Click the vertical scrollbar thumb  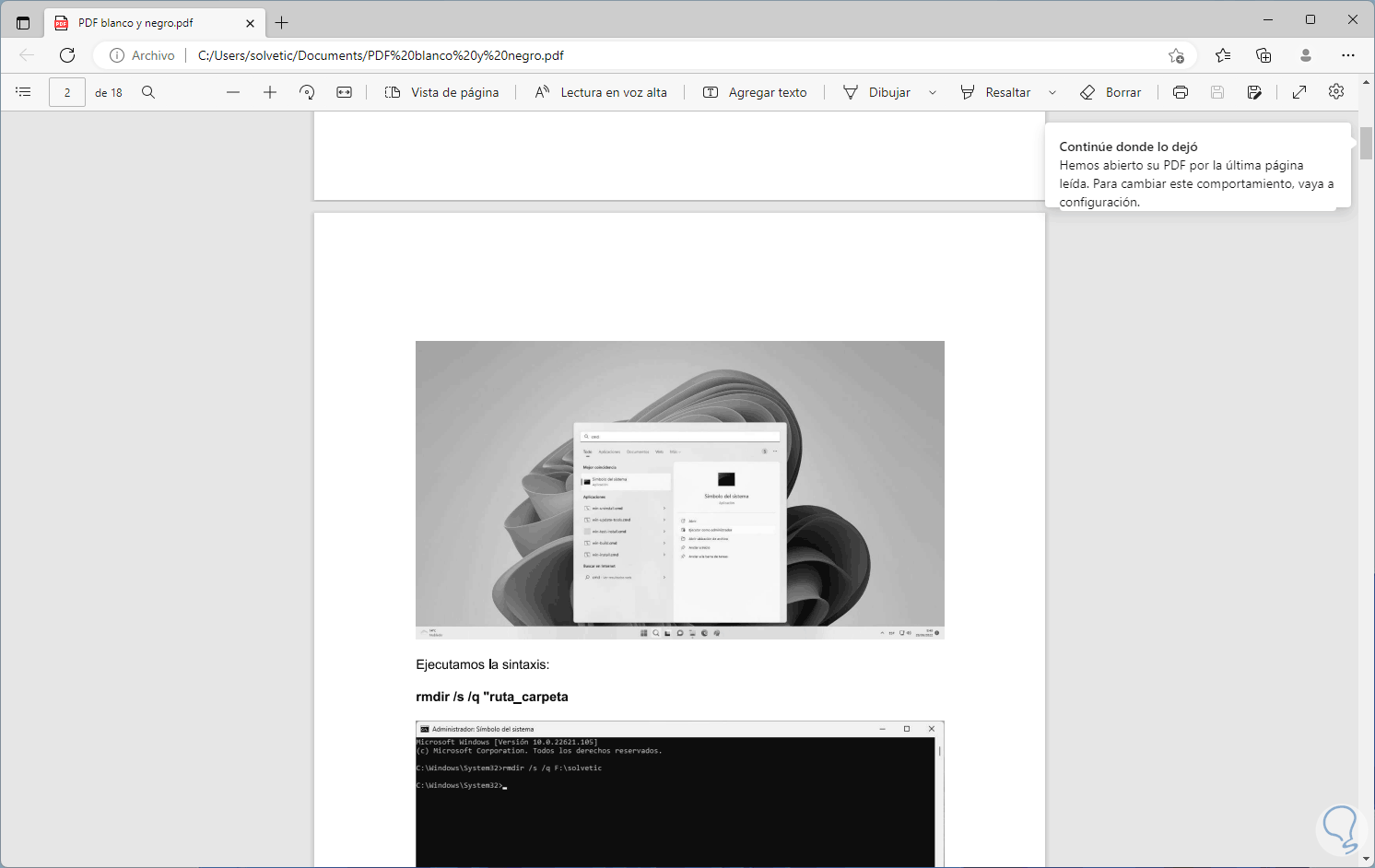pyautogui.click(x=1366, y=143)
